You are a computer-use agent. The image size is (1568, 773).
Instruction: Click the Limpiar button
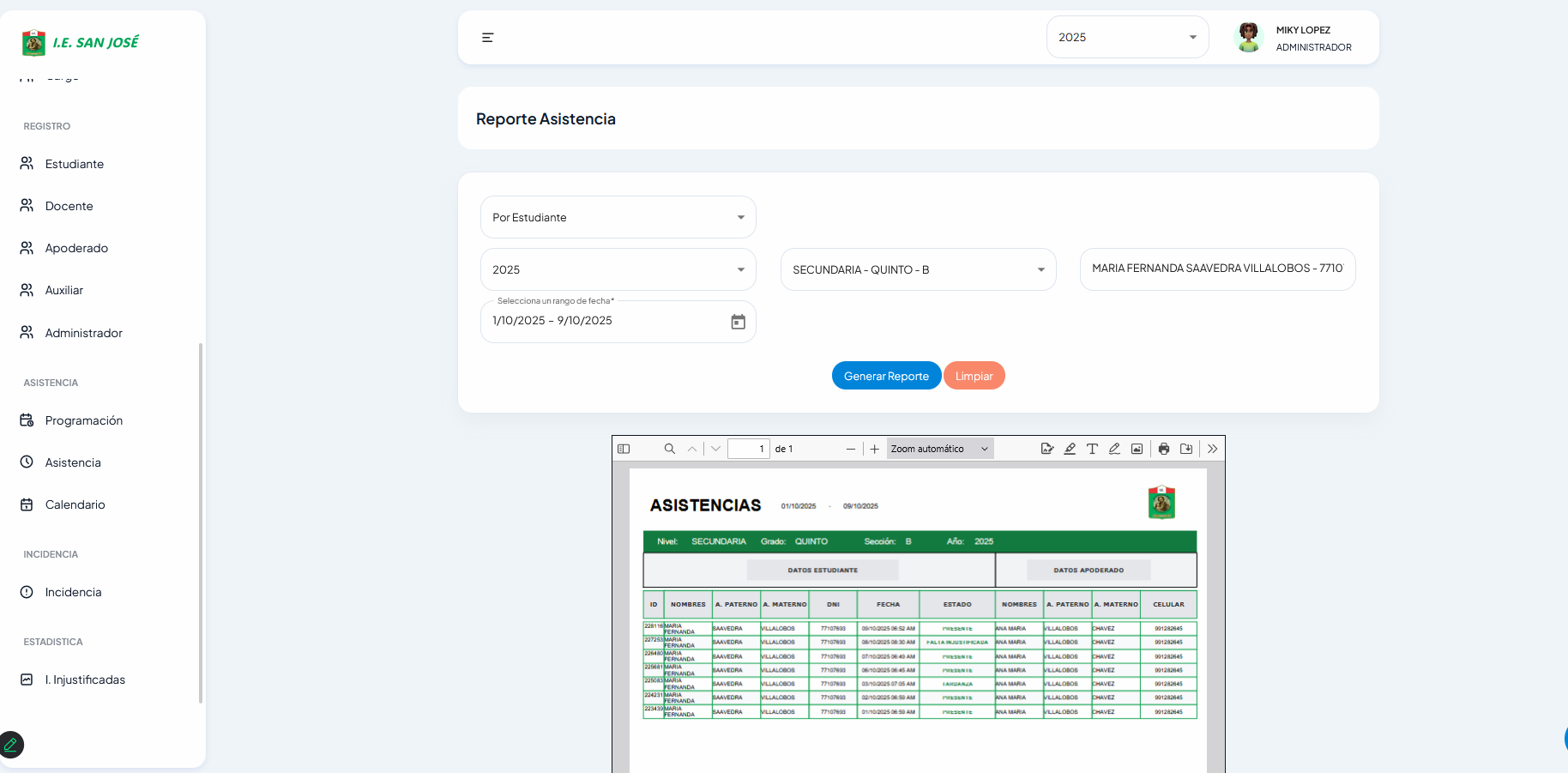pos(974,376)
